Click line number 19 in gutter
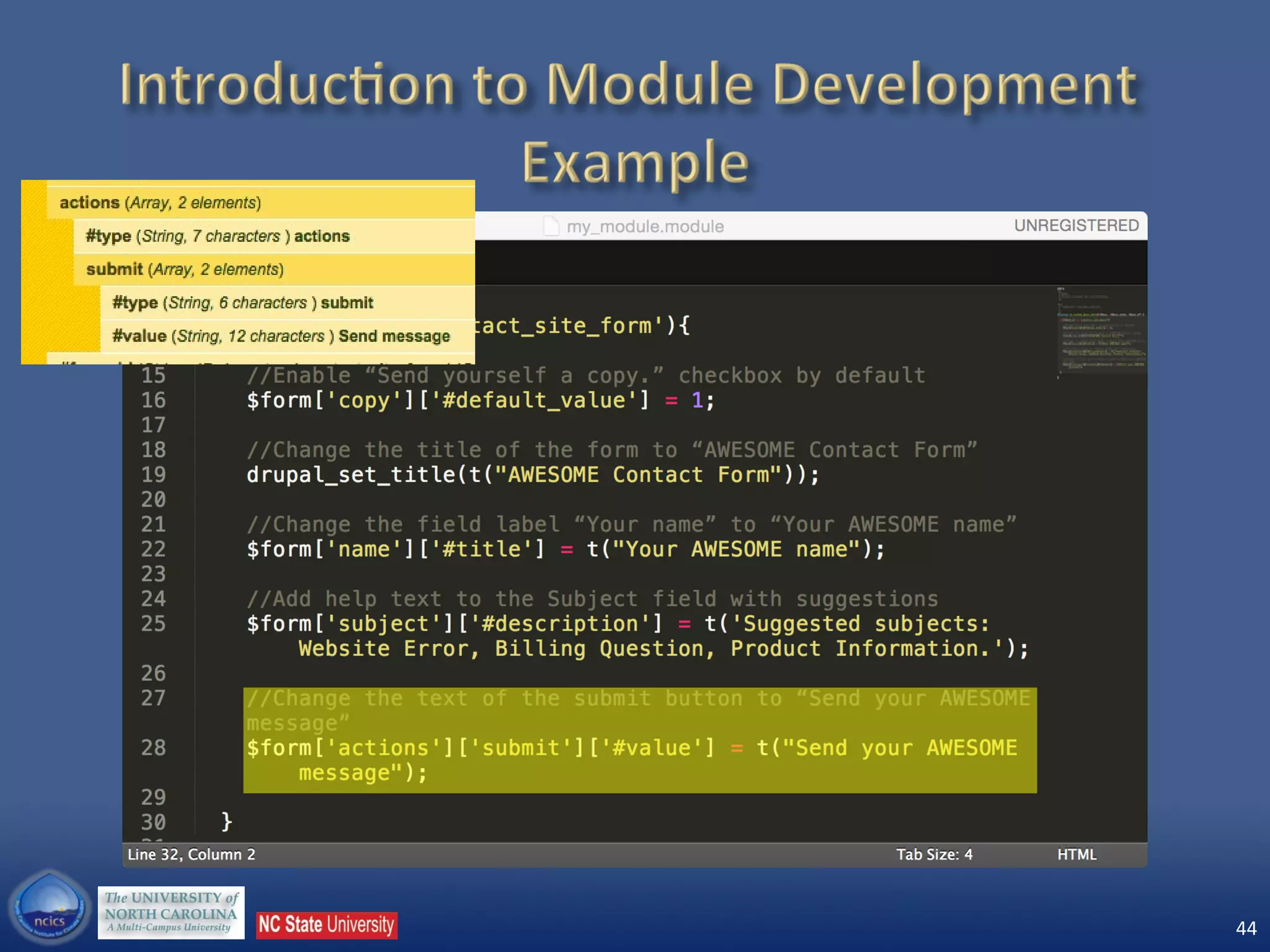 pyautogui.click(x=153, y=475)
